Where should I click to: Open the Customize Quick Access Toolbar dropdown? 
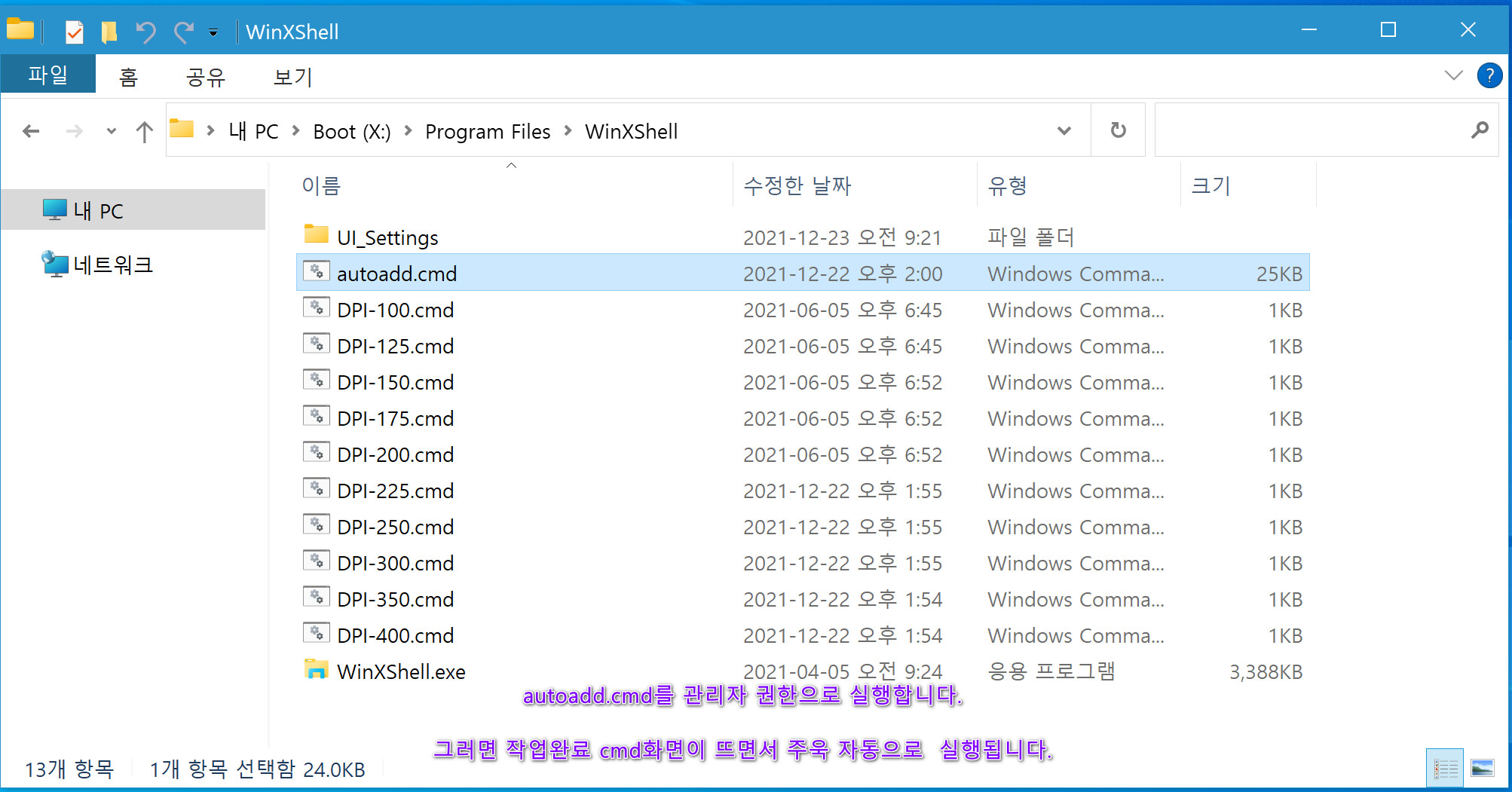(x=213, y=32)
